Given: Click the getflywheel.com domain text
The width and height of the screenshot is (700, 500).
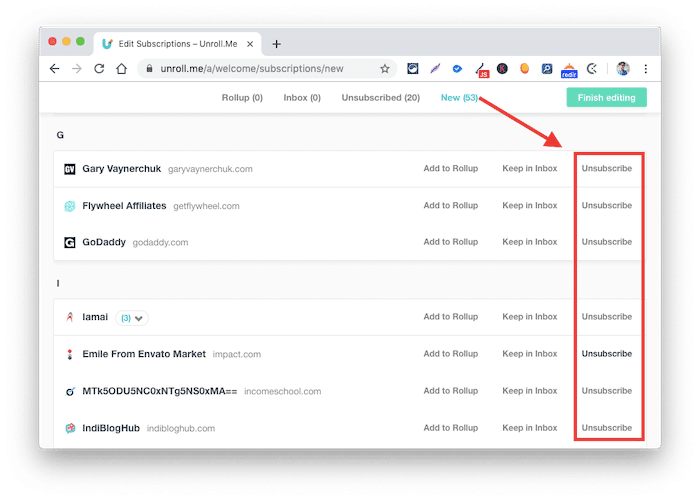Looking at the screenshot, I should [206, 206].
